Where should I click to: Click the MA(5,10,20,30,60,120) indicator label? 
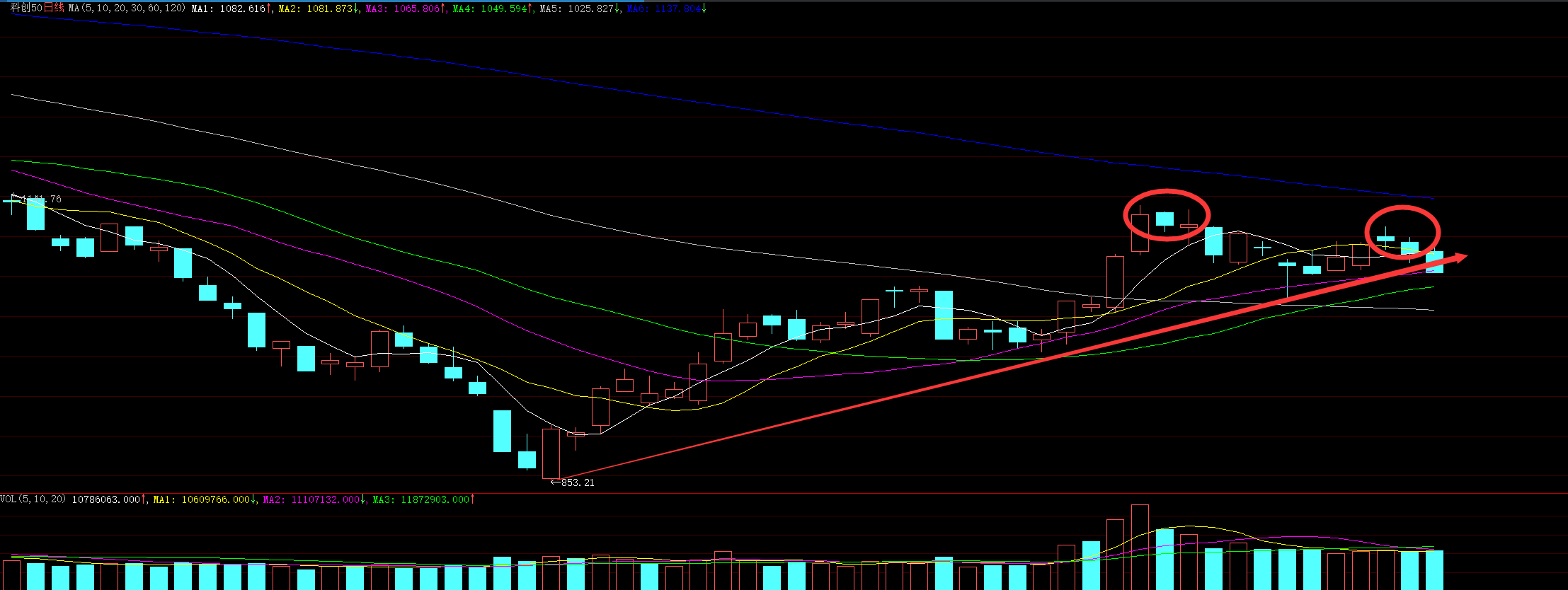click(x=127, y=8)
